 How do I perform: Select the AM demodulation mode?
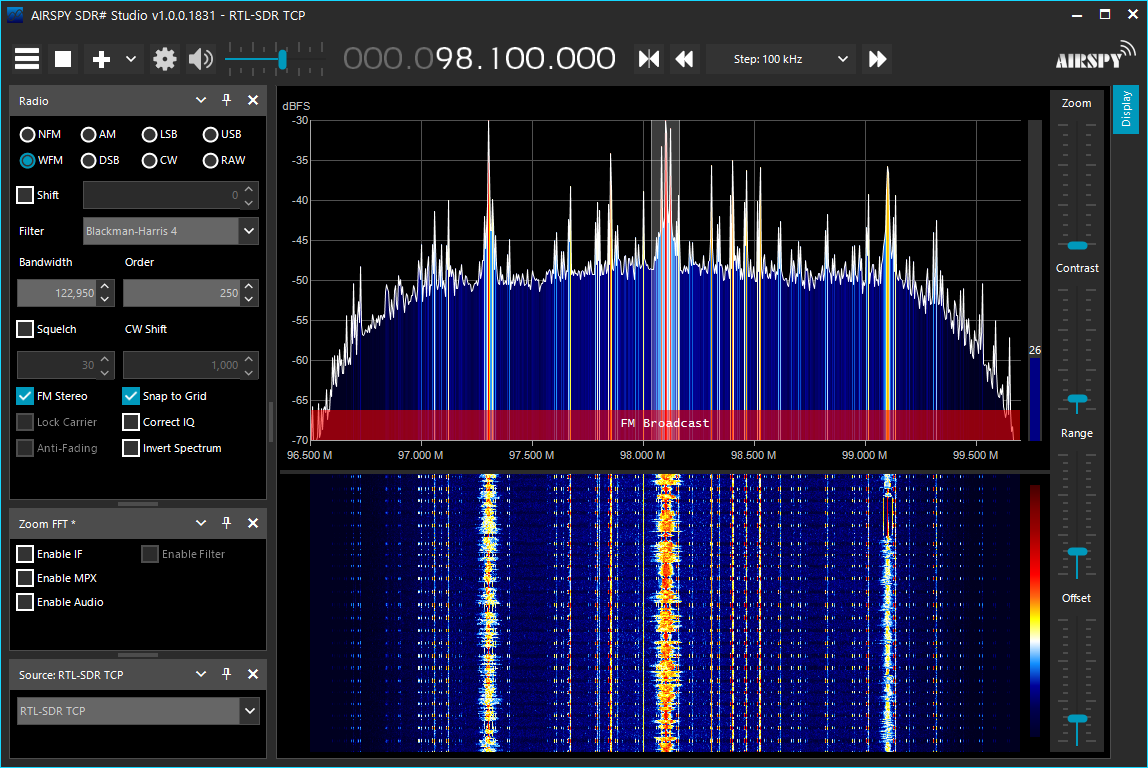click(88, 134)
